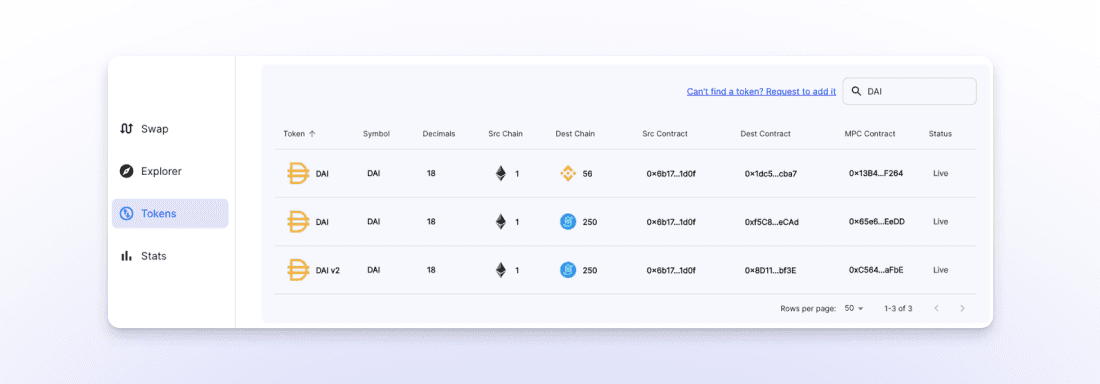Click the DAI token logo in chain 56 row
The image size is (1100, 384).
[298, 173]
